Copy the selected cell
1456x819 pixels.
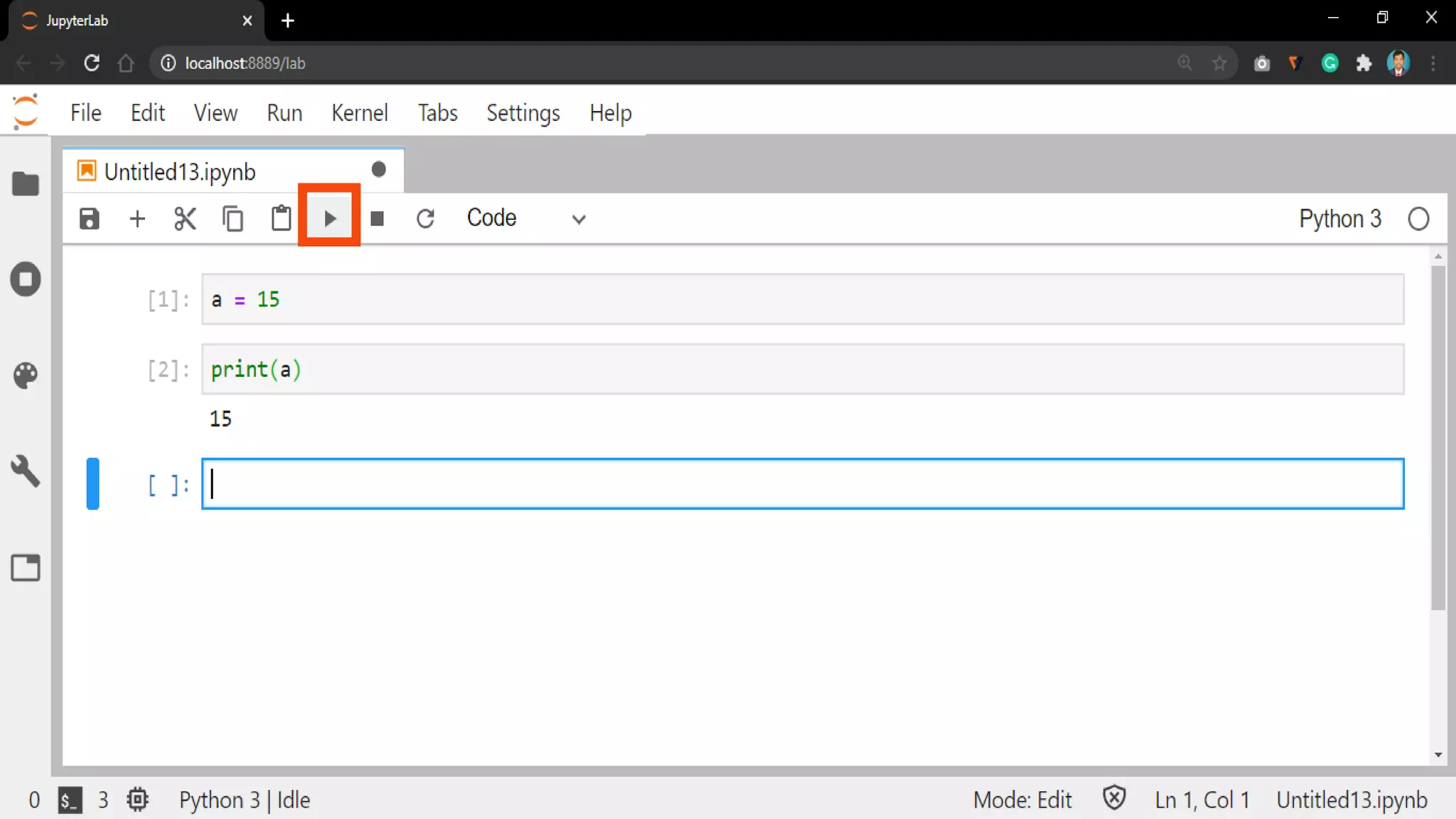click(233, 218)
